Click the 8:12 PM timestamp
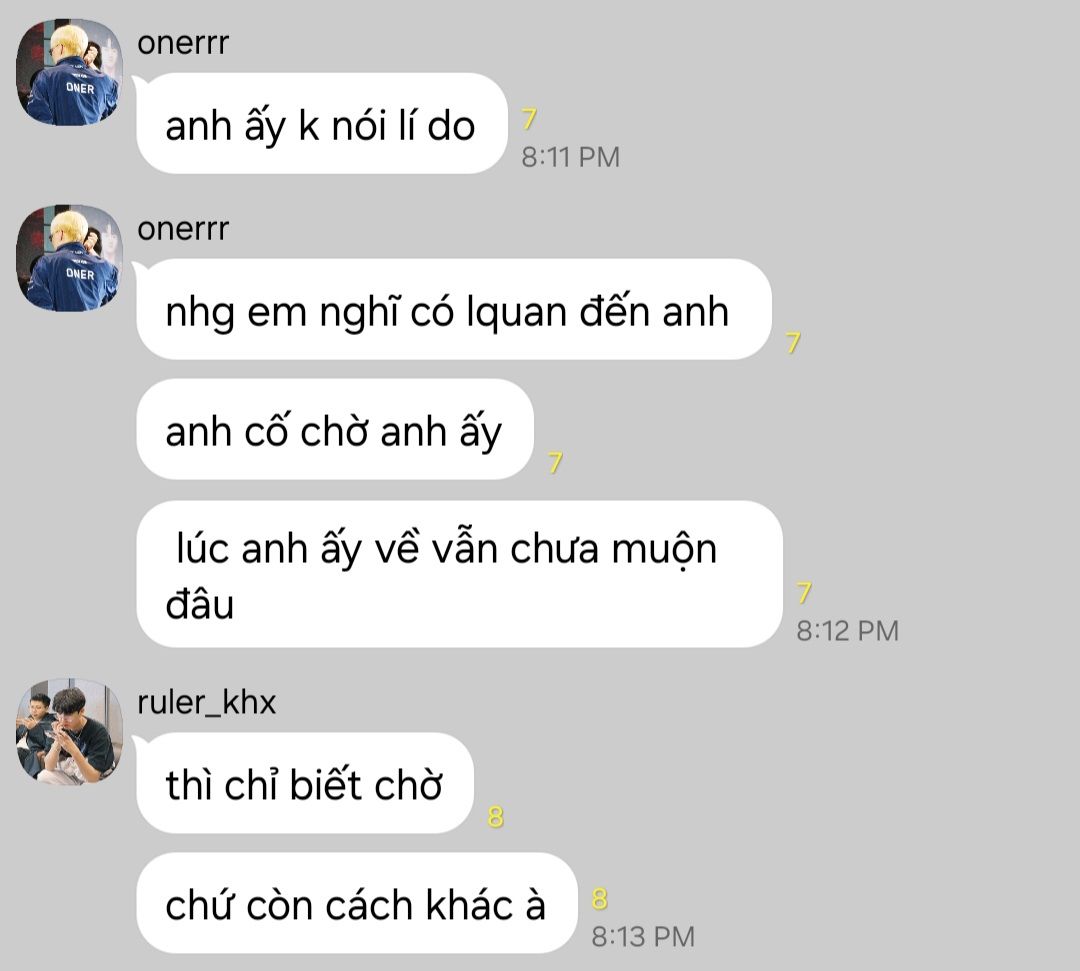The width and height of the screenshot is (1080, 971). click(x=847, y=631)
